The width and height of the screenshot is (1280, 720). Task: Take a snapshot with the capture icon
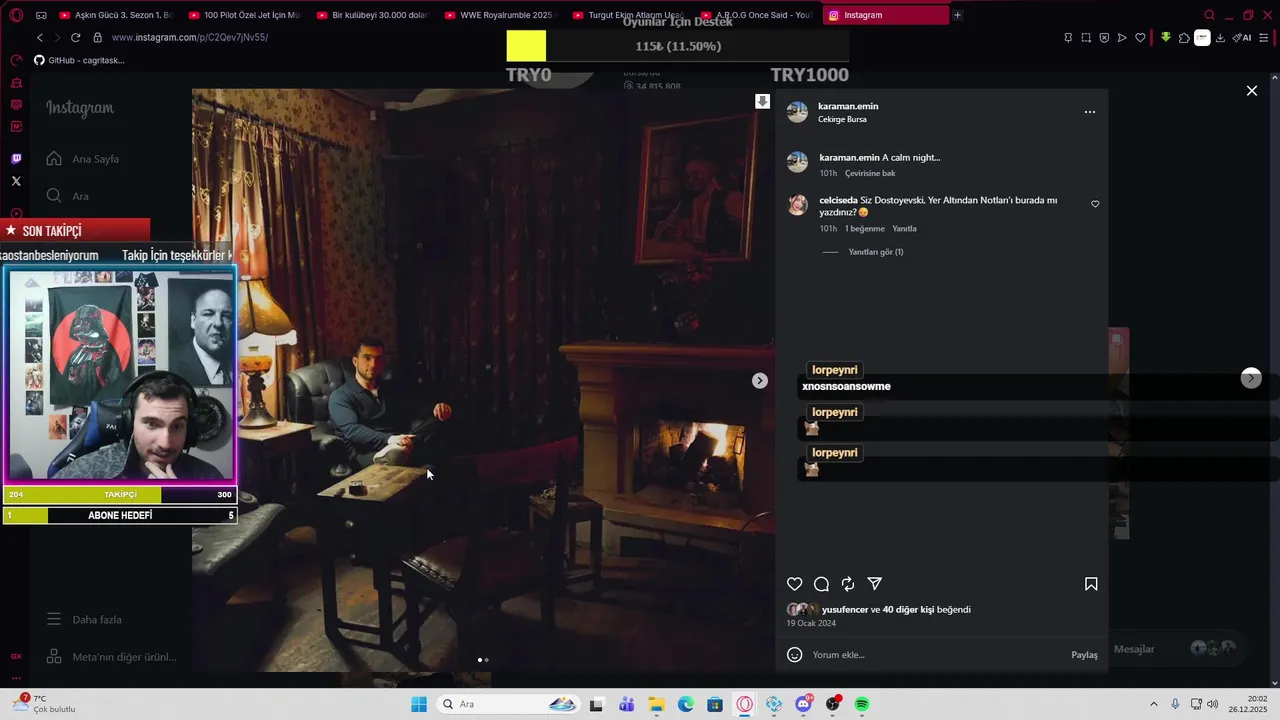1086,38
